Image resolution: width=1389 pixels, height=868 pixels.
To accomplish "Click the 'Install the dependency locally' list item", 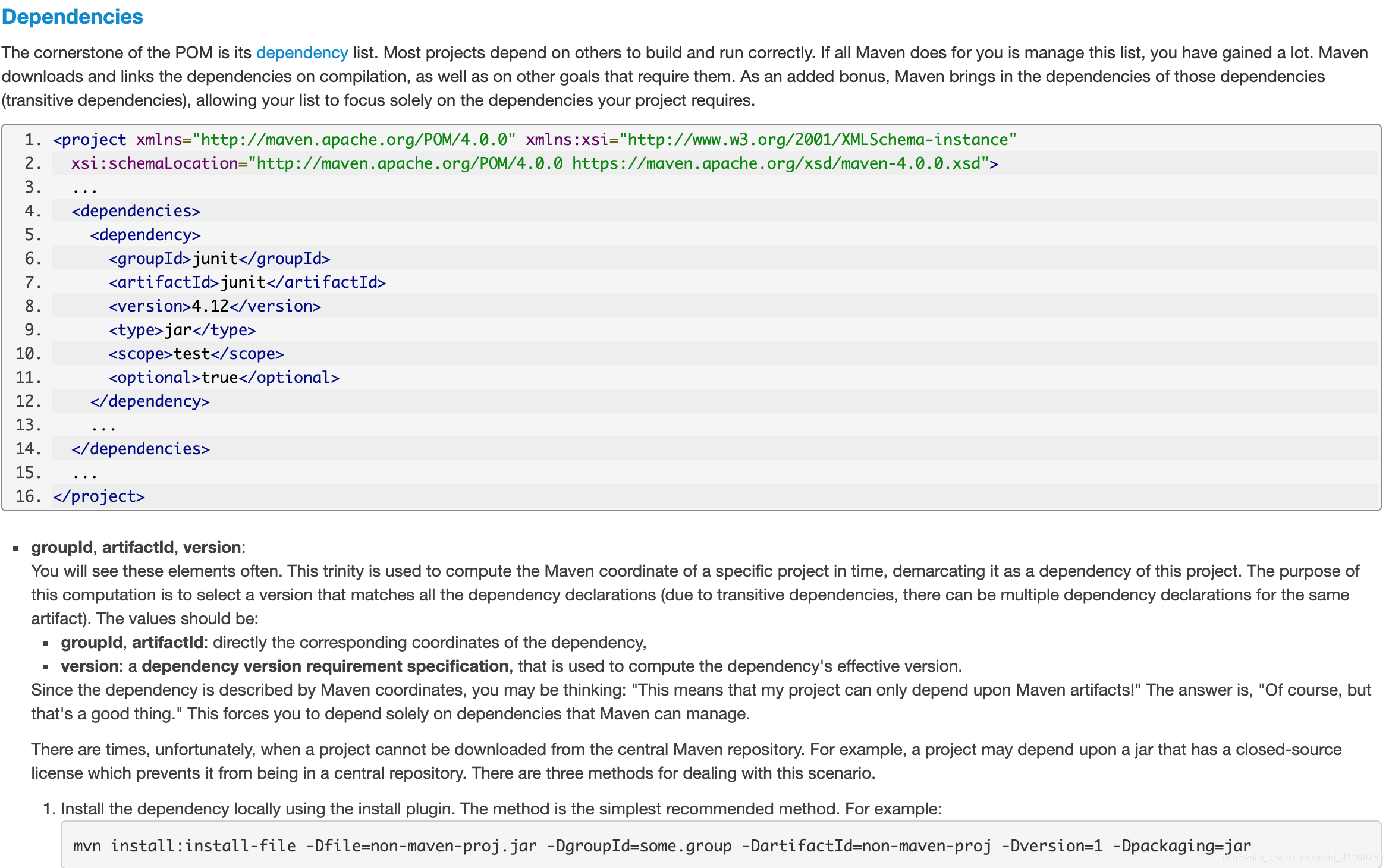I will [501, 809].
